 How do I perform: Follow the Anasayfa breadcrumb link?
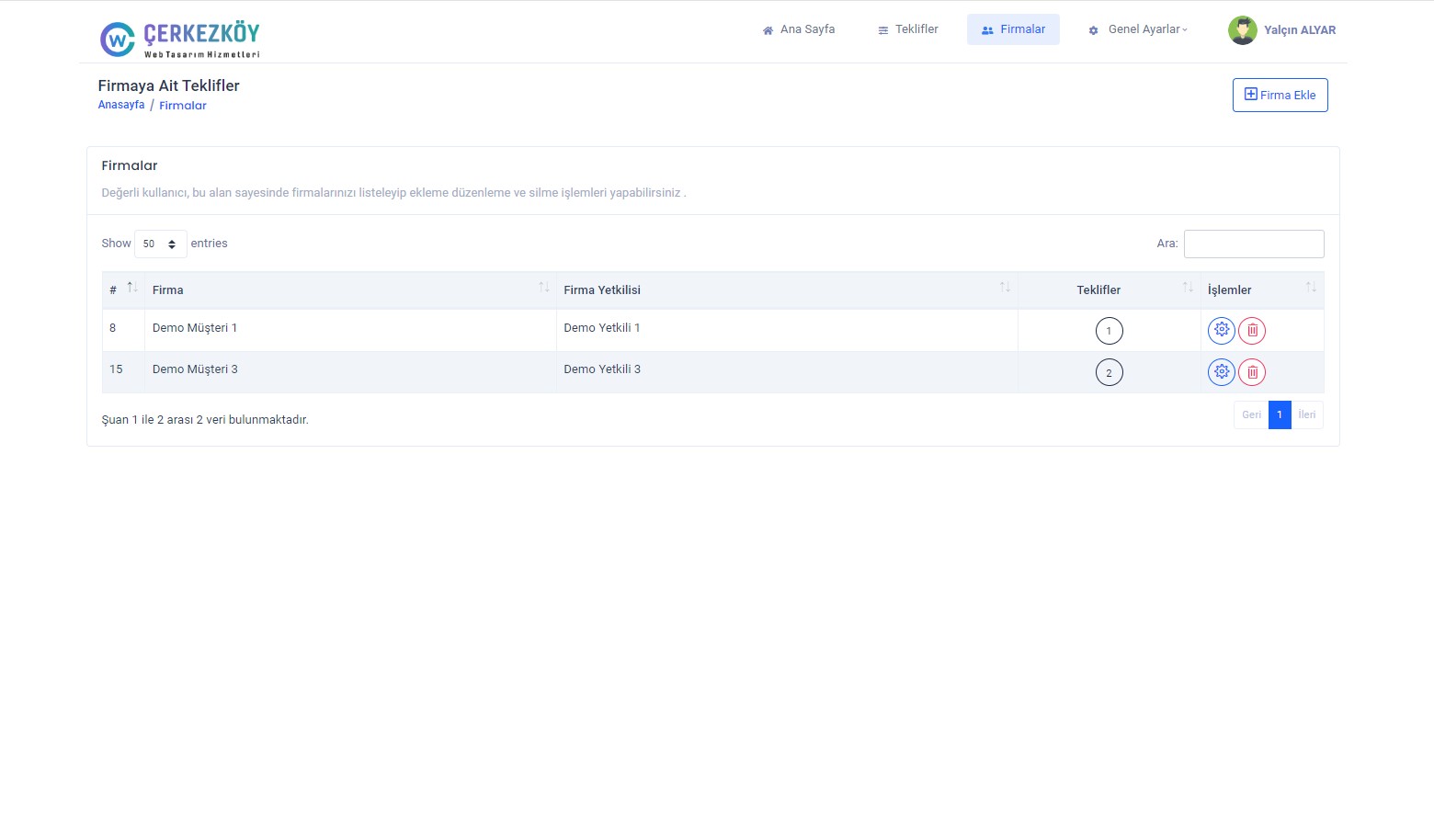point(121,105)
